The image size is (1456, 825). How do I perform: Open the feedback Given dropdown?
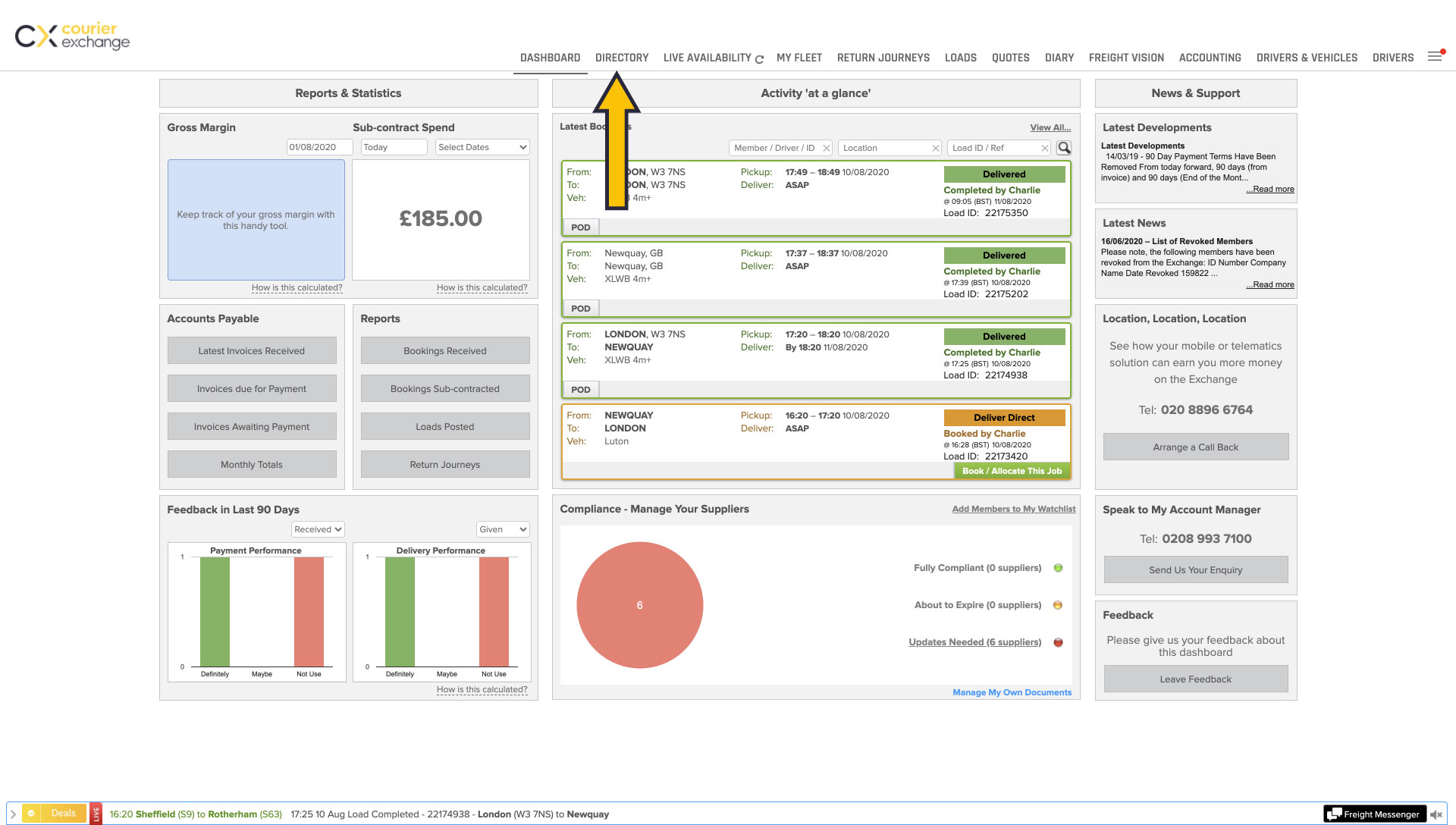click(503, 529)
